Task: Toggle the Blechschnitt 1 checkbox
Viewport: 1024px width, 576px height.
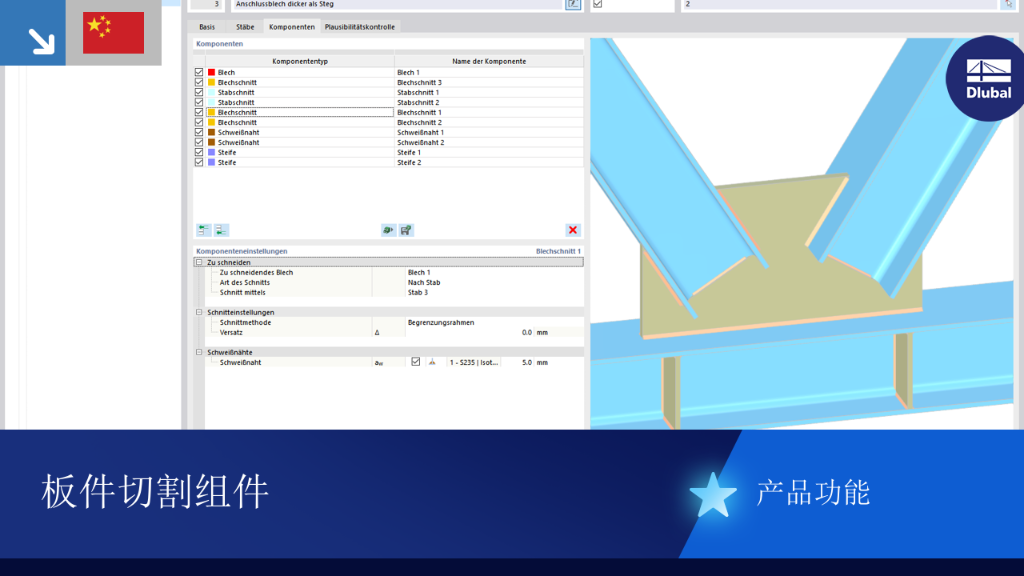Action: [199, 112]
